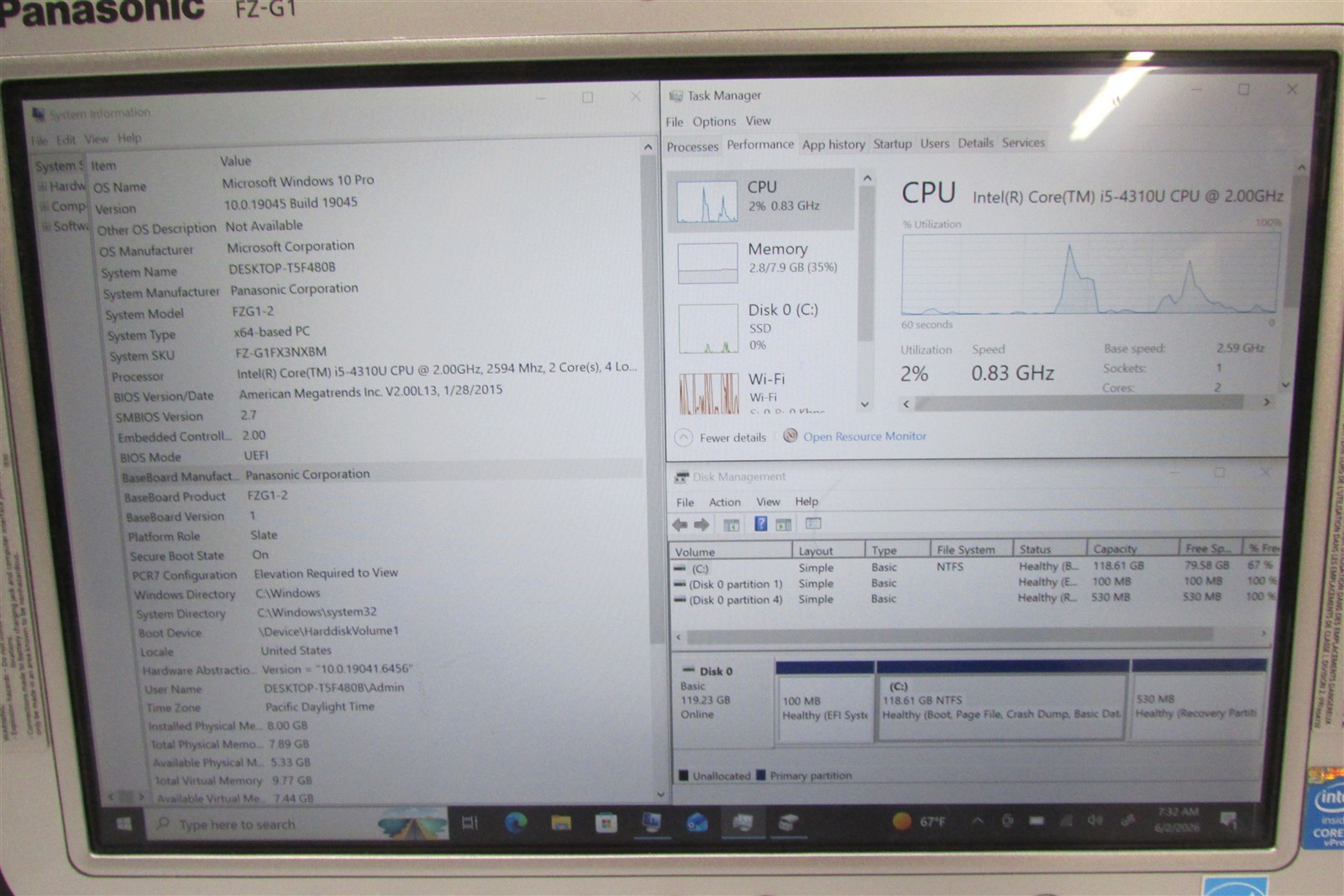Open Outlook icon on taskbar
Screen dimensions: 1344x896
[696, 823]
